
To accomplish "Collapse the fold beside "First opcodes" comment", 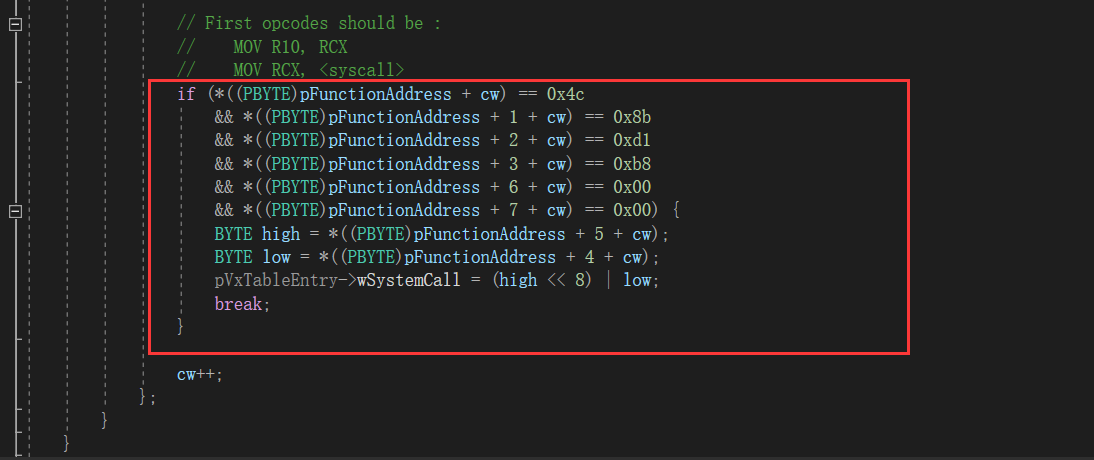I will [x=15, y=24].
